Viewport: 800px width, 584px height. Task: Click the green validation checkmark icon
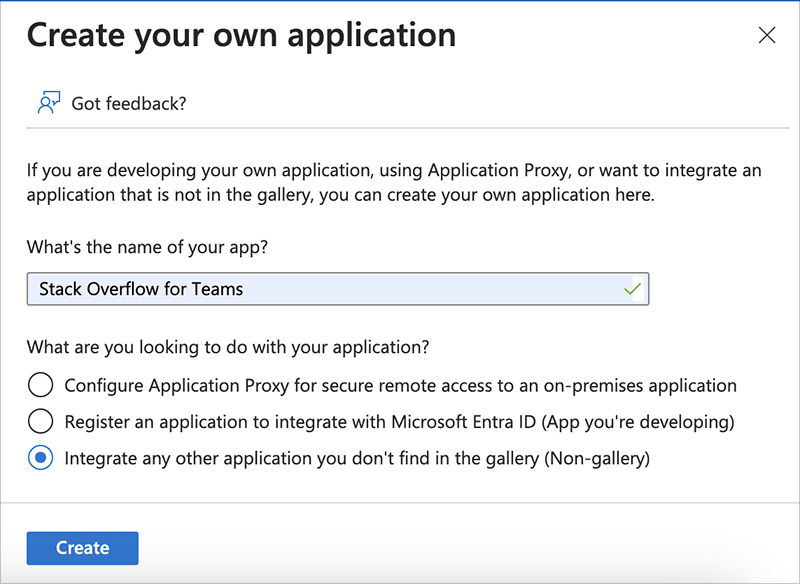(632, 289)
